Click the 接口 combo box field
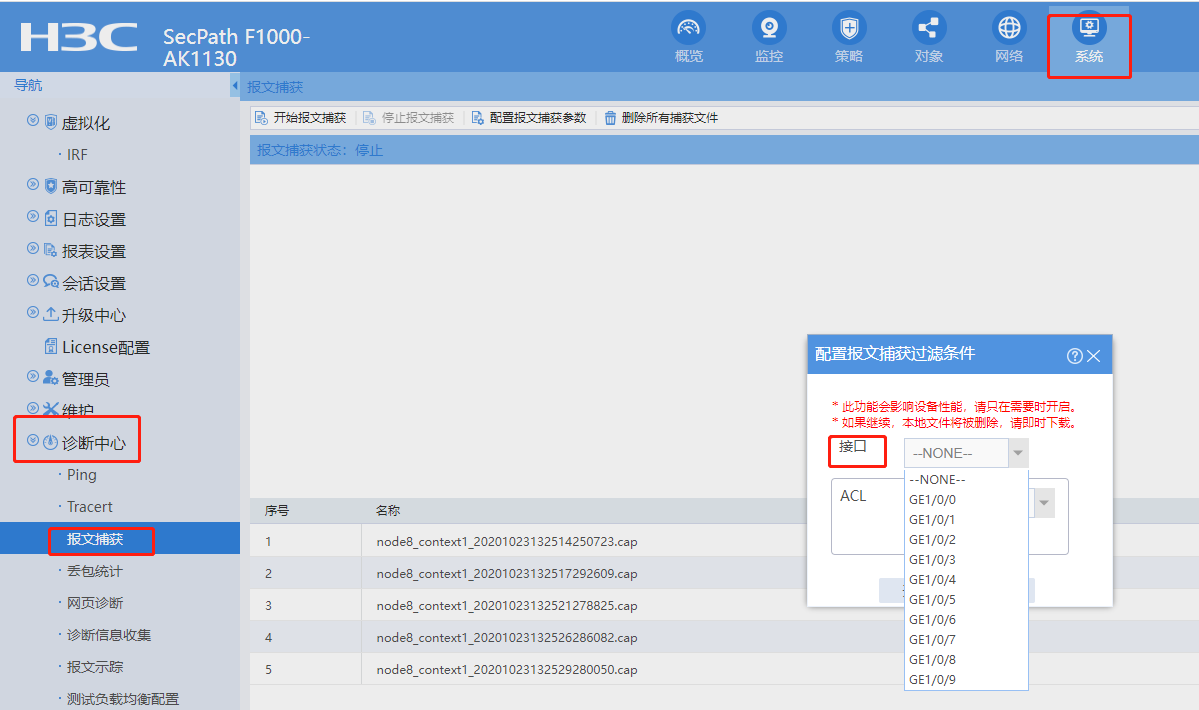 [957, 453]
